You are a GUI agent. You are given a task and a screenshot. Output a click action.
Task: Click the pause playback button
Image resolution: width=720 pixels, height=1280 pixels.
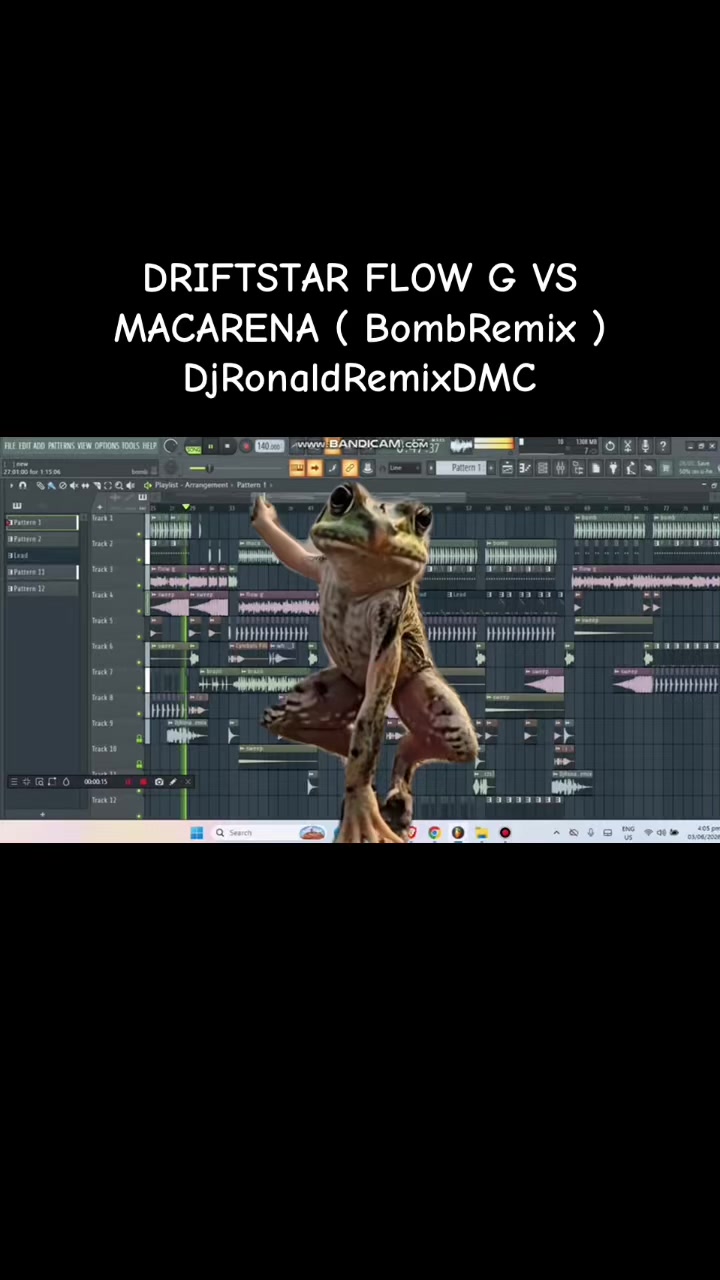point(211,445)
